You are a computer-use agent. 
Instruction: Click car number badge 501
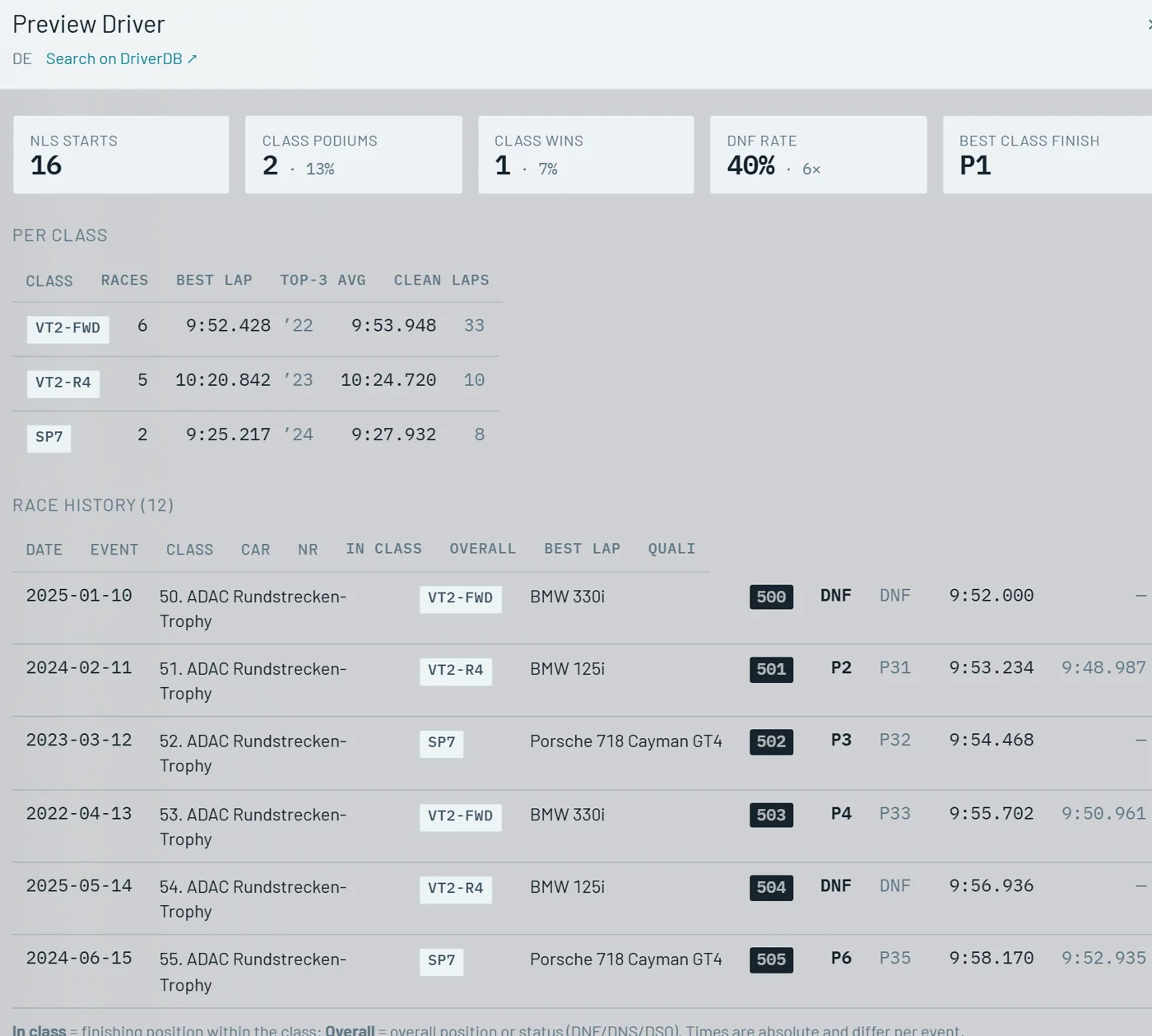pos(771,670)
